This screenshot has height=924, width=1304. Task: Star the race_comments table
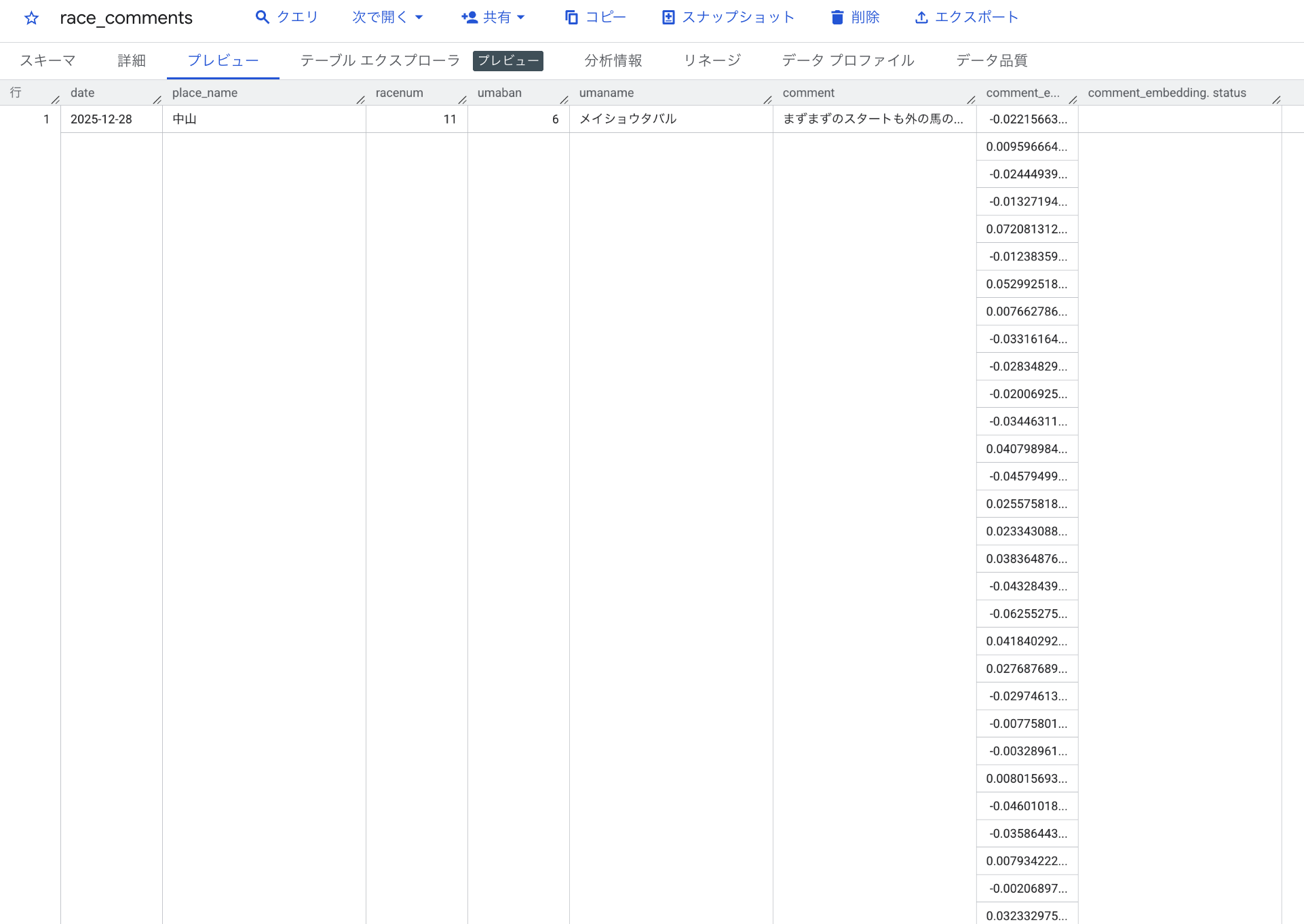point(31,18)
